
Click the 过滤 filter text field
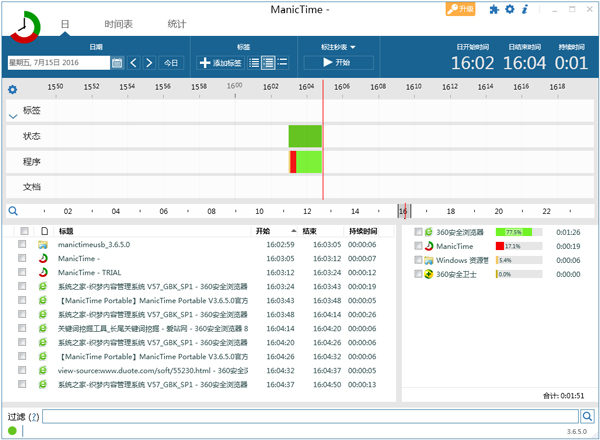[x=310, y=416]
